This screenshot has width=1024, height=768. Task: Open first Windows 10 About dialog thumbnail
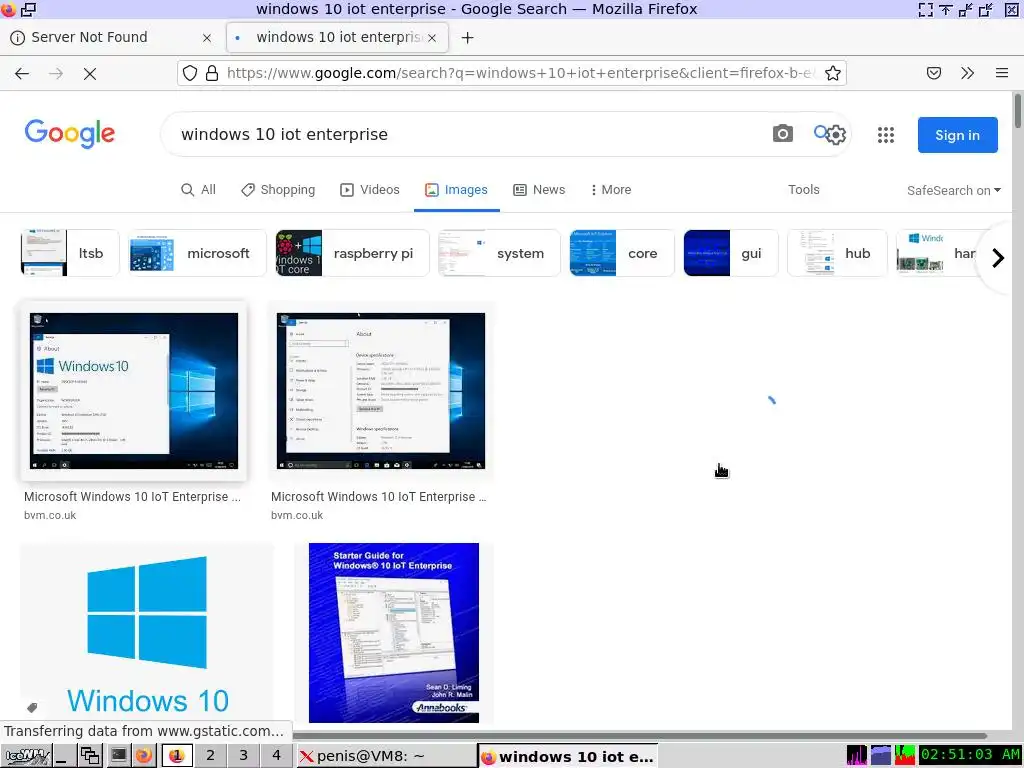(134, 391)
